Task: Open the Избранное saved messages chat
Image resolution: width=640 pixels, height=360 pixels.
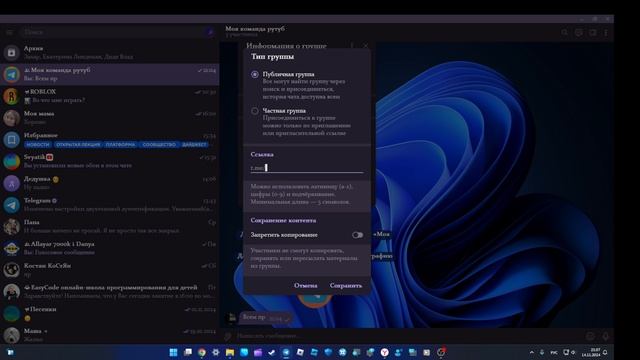Action: coord(109,139)
